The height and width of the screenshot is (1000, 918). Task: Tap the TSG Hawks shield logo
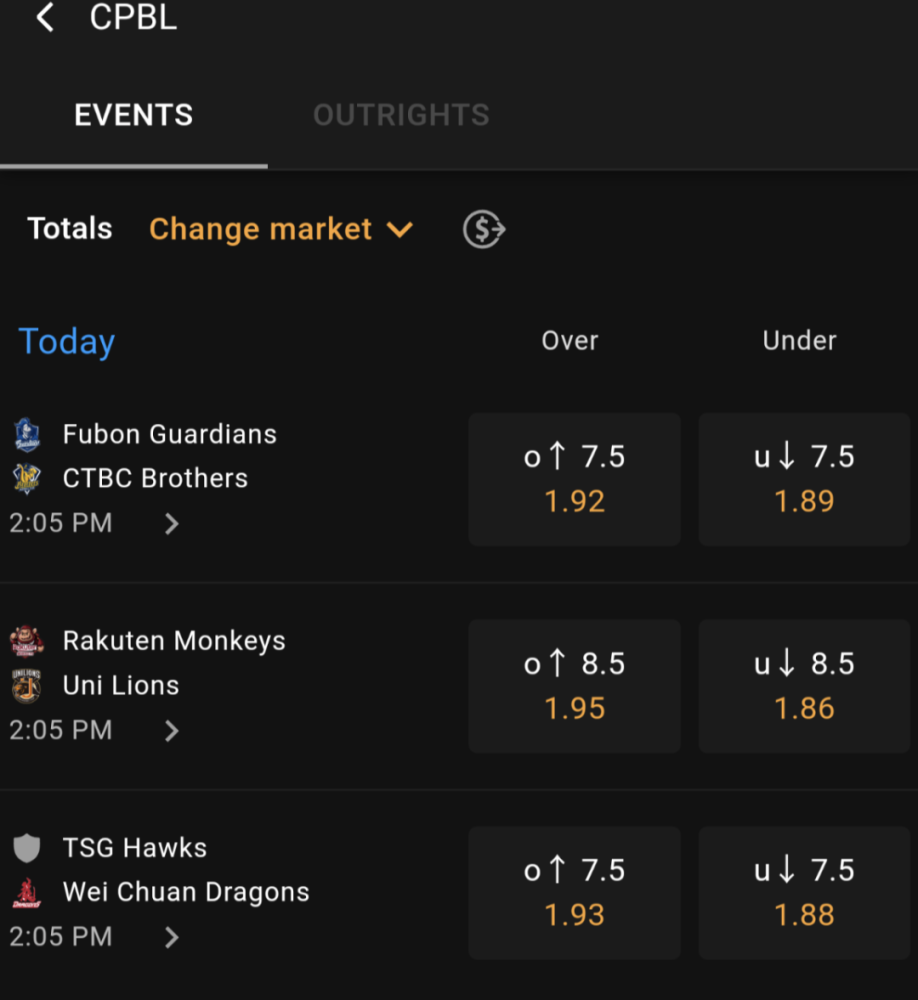(27, 848)
